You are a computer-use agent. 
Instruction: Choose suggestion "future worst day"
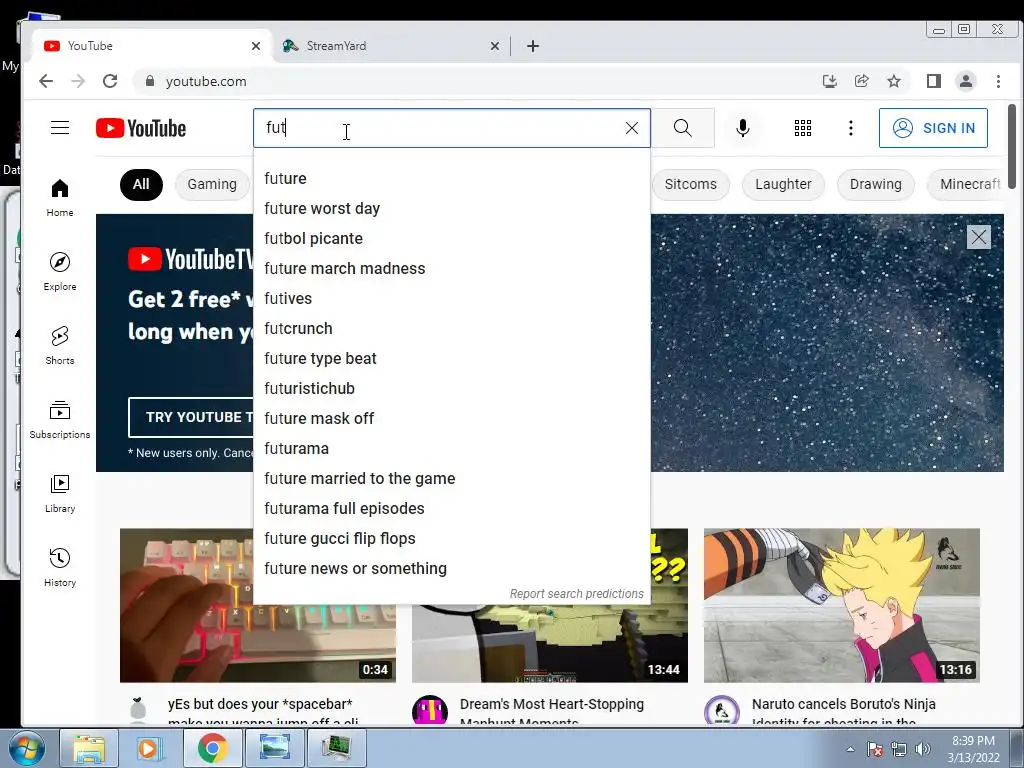(452, 208)
